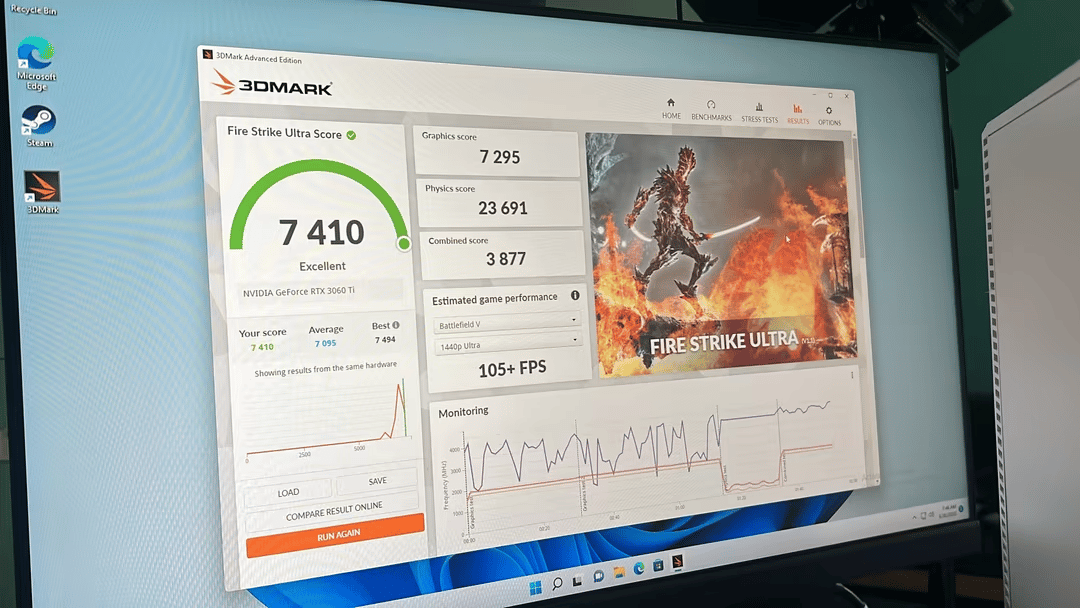The image size is (1080, 608).
Task: Click the green validation checkmark beside score title
Action: pos(351,135)
